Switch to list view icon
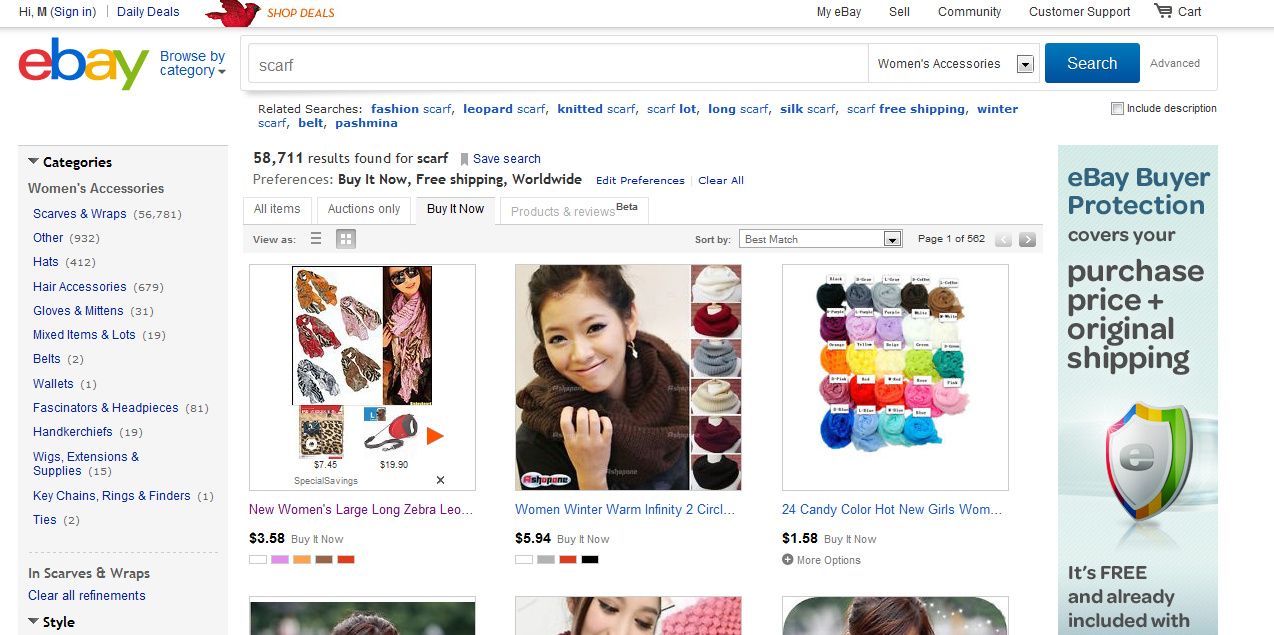1274x635 pixels. (x=316, y=239)
